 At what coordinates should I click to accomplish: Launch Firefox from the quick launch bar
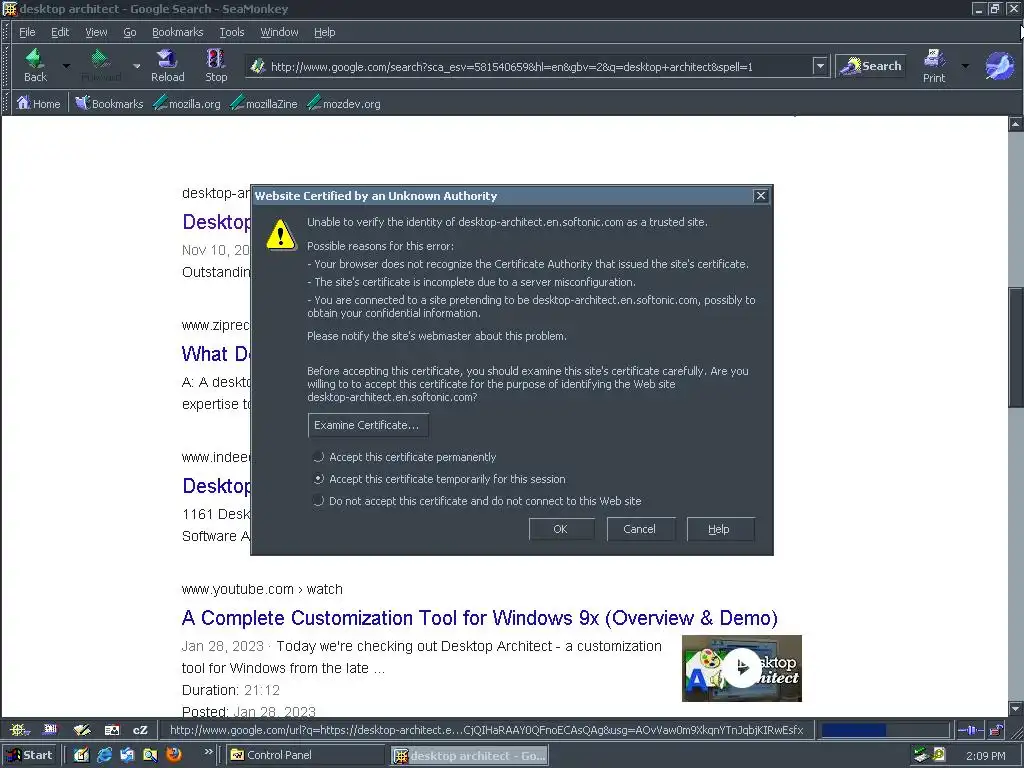click(x=174, y=755)
